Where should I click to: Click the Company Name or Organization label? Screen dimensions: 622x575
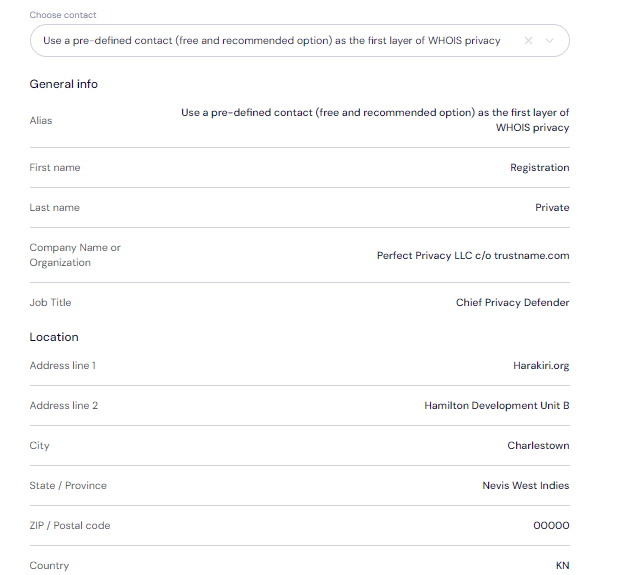[75, 255]
